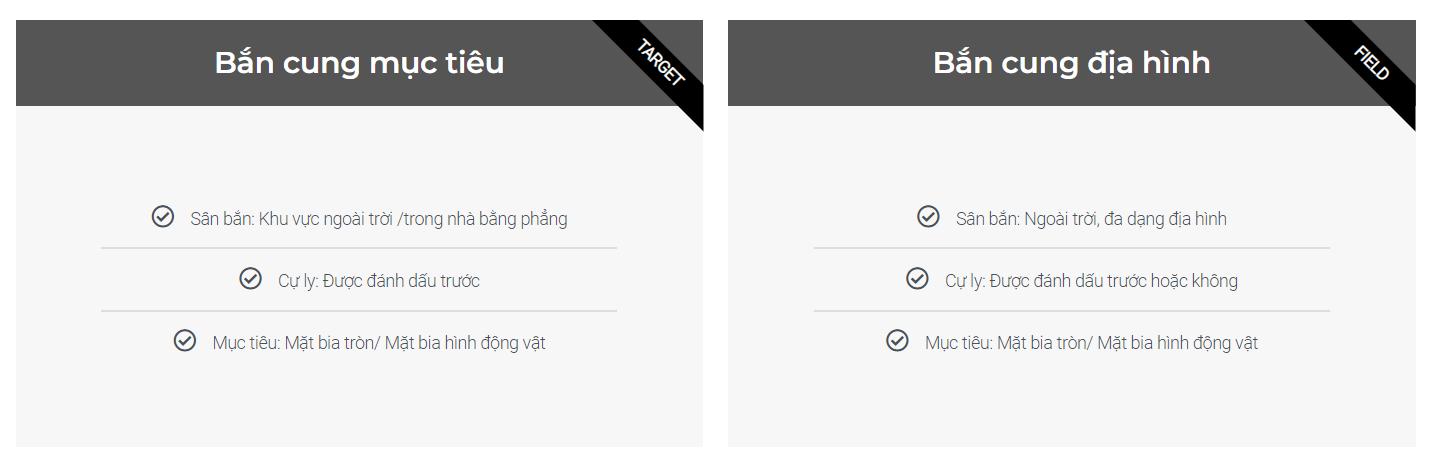The width and height of the screenshot is (1438, 471).
Task: Click divider line under Cự ly in TARGET card
Action: click(x=359, y=311)
